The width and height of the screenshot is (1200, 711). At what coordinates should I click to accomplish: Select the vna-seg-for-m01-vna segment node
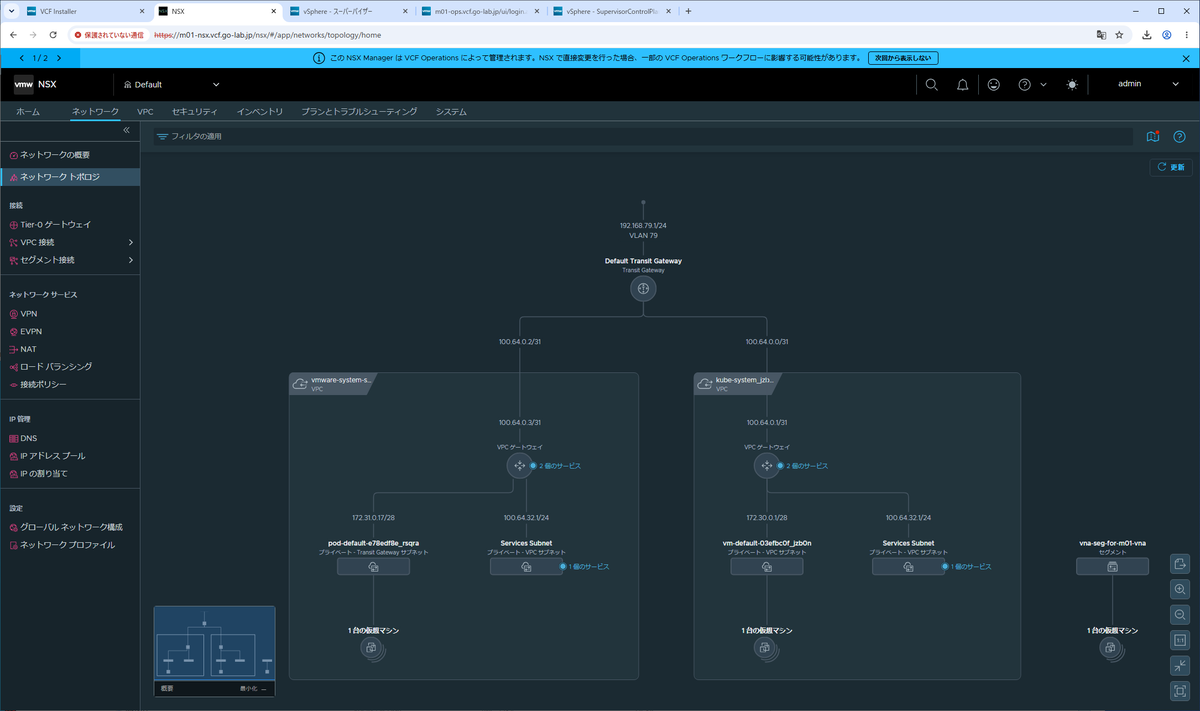(x=1112, y=566)
